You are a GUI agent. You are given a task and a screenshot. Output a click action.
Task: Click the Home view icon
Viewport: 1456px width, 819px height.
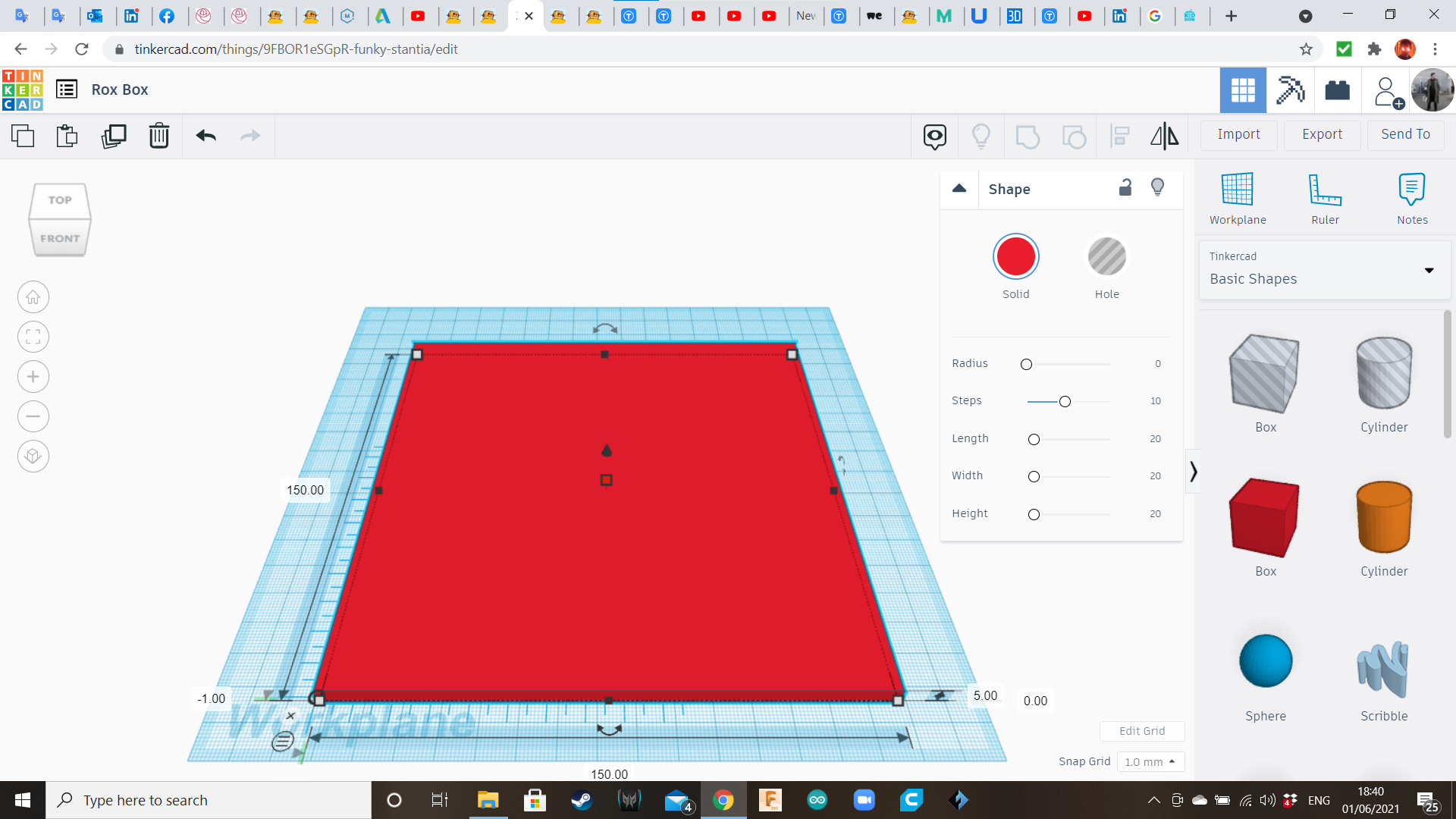tap(33, 297)
